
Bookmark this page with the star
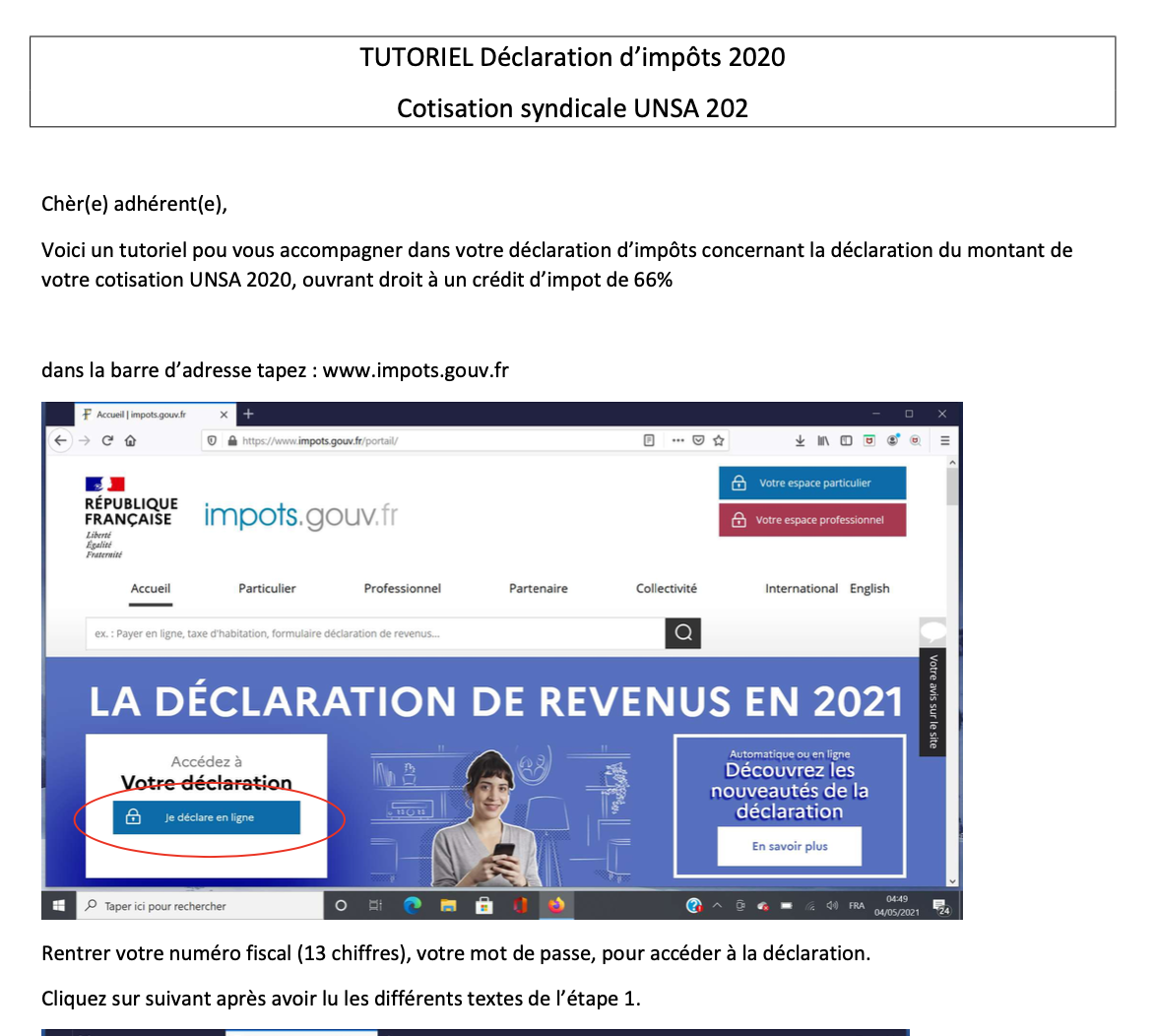(719, 440)
